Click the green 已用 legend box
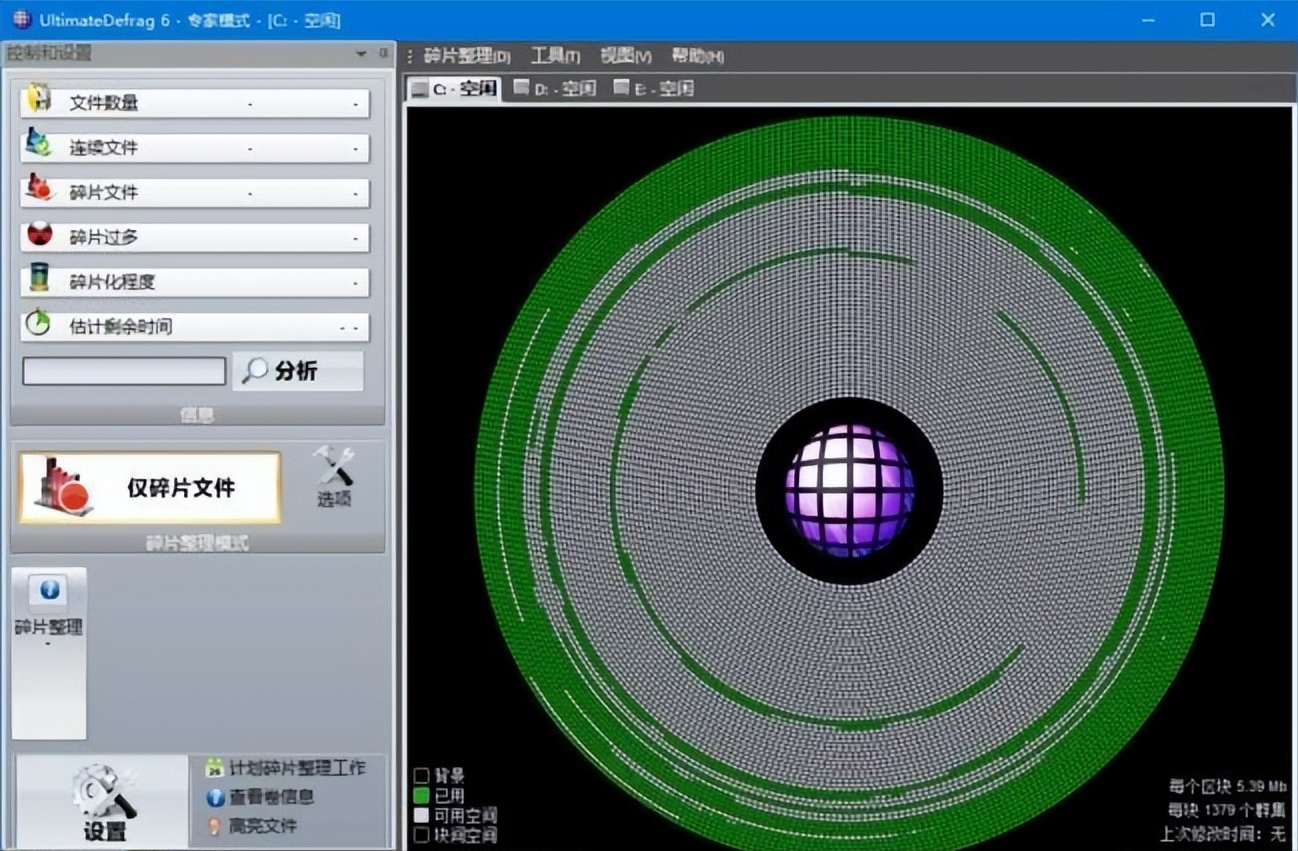The height and width of the screenshot is (851, 1298). [422, 795]
